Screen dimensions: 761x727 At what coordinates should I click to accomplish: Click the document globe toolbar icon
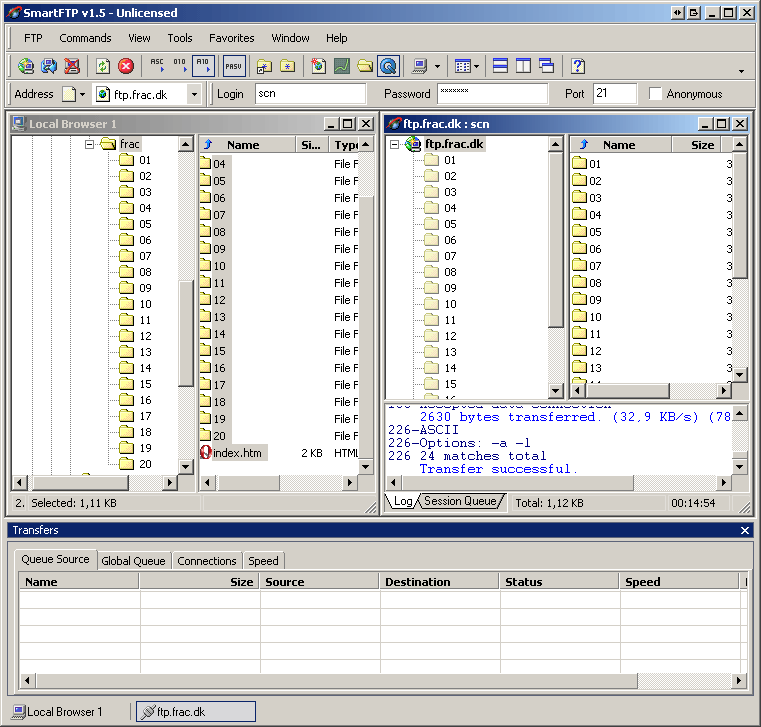(318, 66)
